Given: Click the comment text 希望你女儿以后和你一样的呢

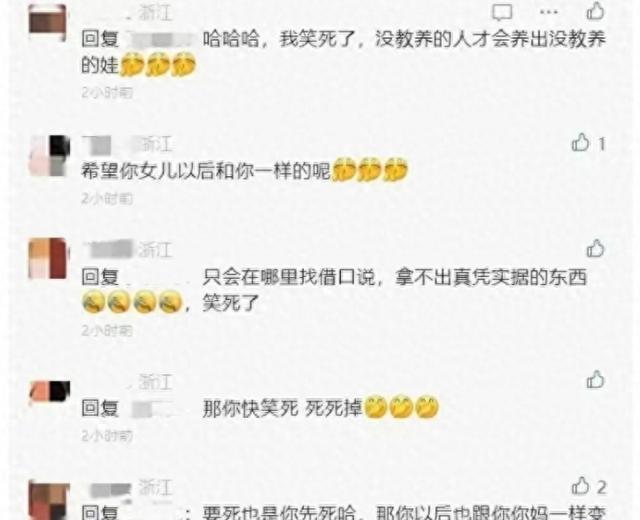Looking at the screenshot, I should point(206,171).
